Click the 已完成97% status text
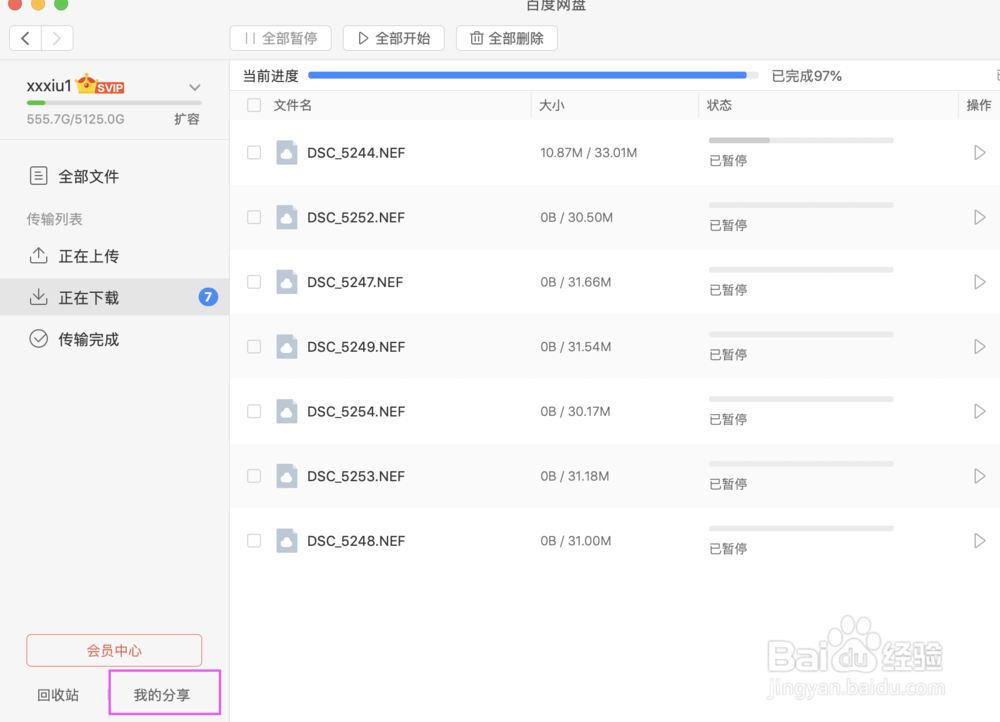The width and height of the screenshot is (1000, 722). (x=807, y=76)
